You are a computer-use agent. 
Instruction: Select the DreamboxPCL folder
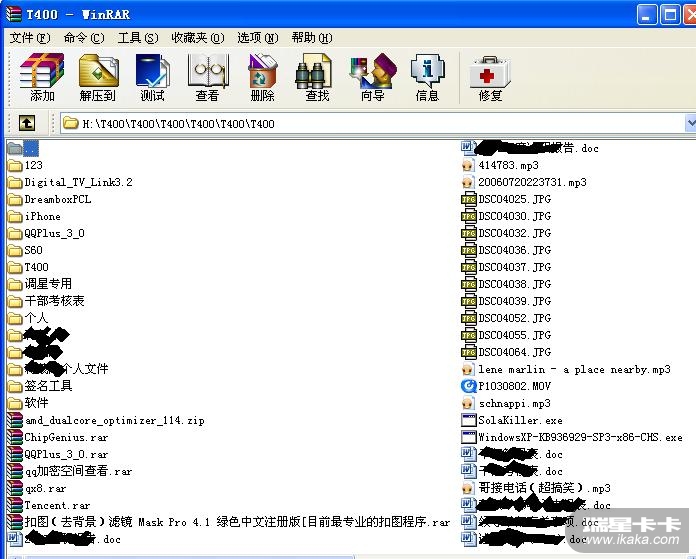click(50, 199)
